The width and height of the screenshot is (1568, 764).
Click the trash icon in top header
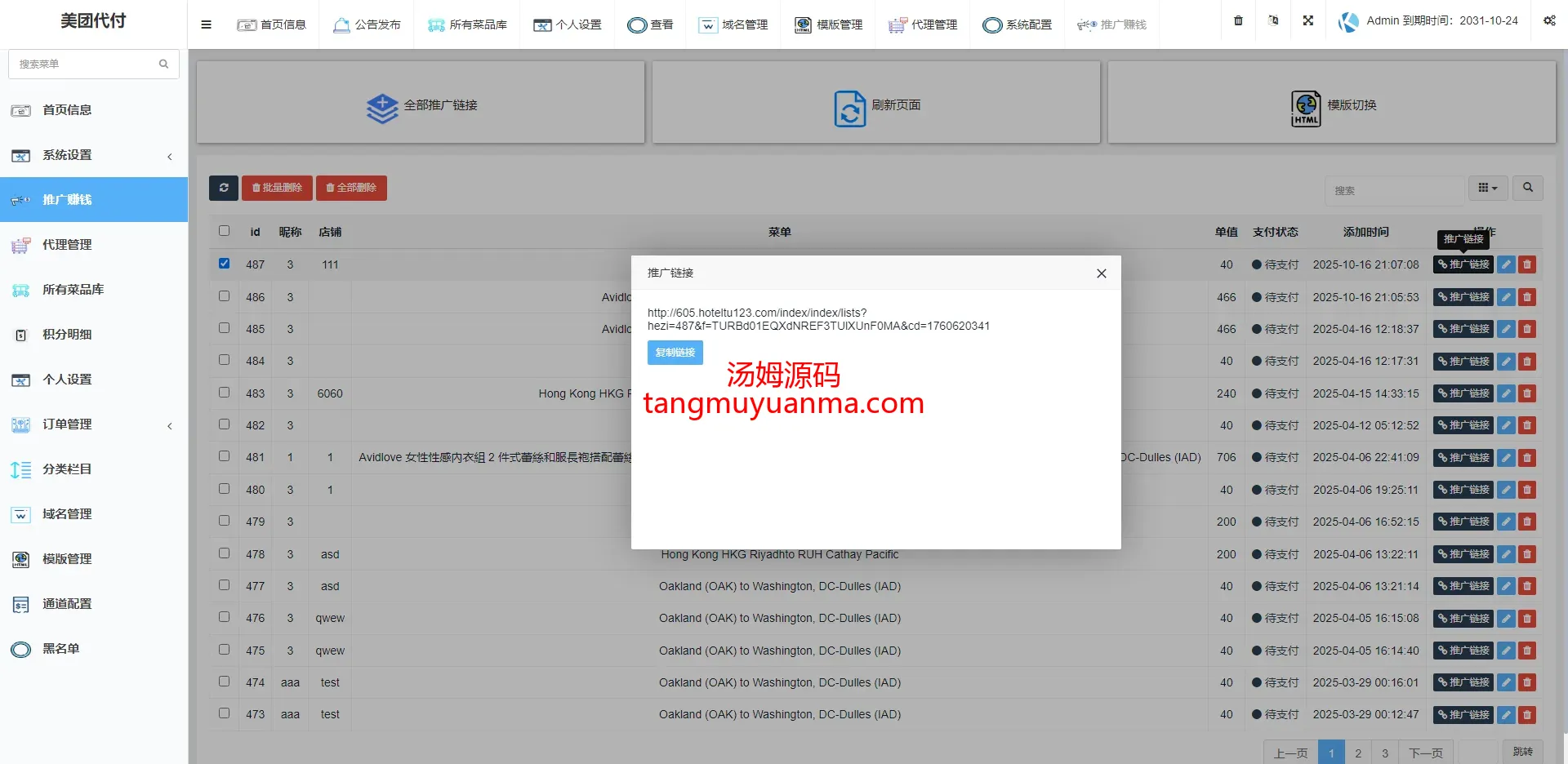pyautogui.click(x=1238, y=20)
